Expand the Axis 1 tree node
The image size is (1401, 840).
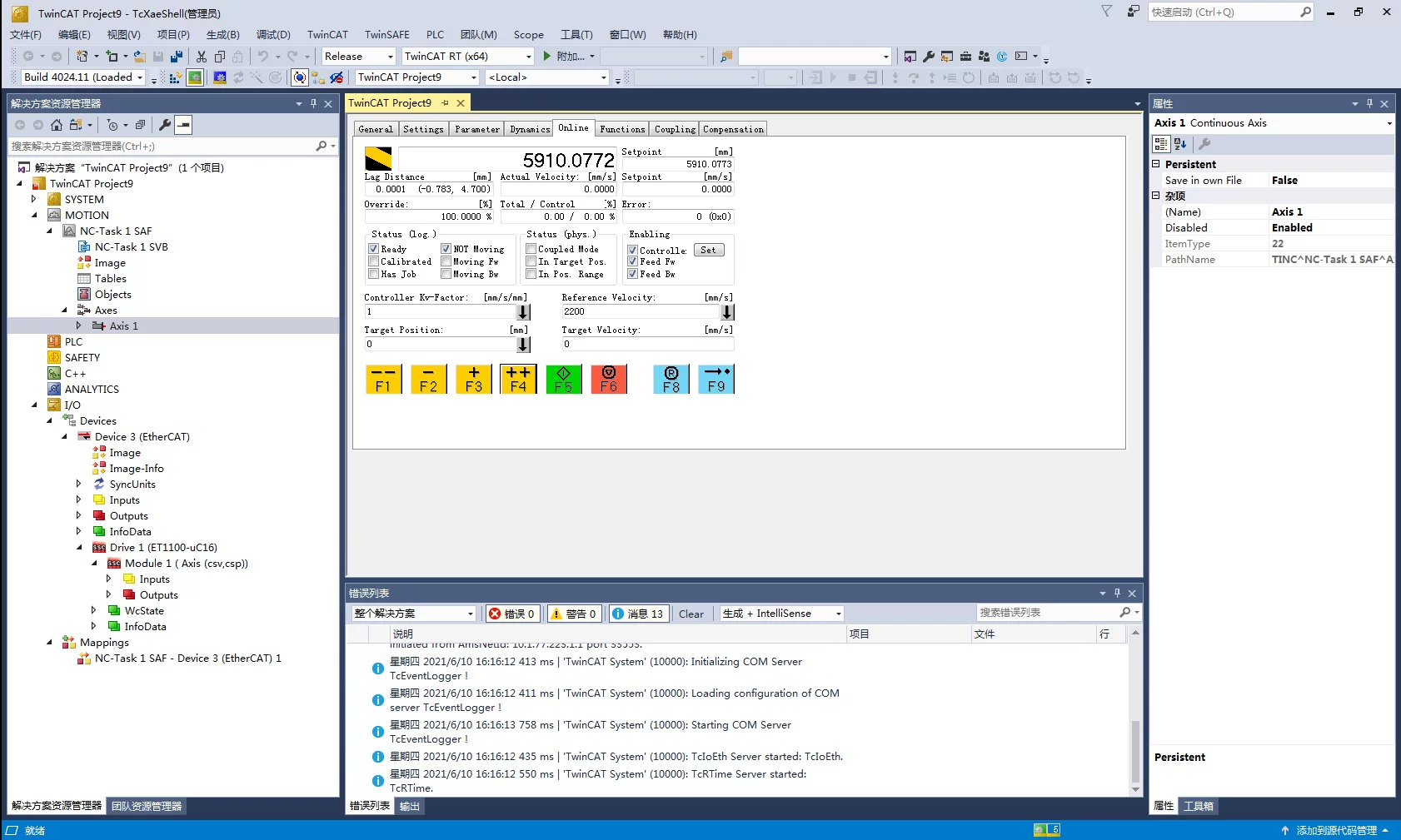[79, 326]
